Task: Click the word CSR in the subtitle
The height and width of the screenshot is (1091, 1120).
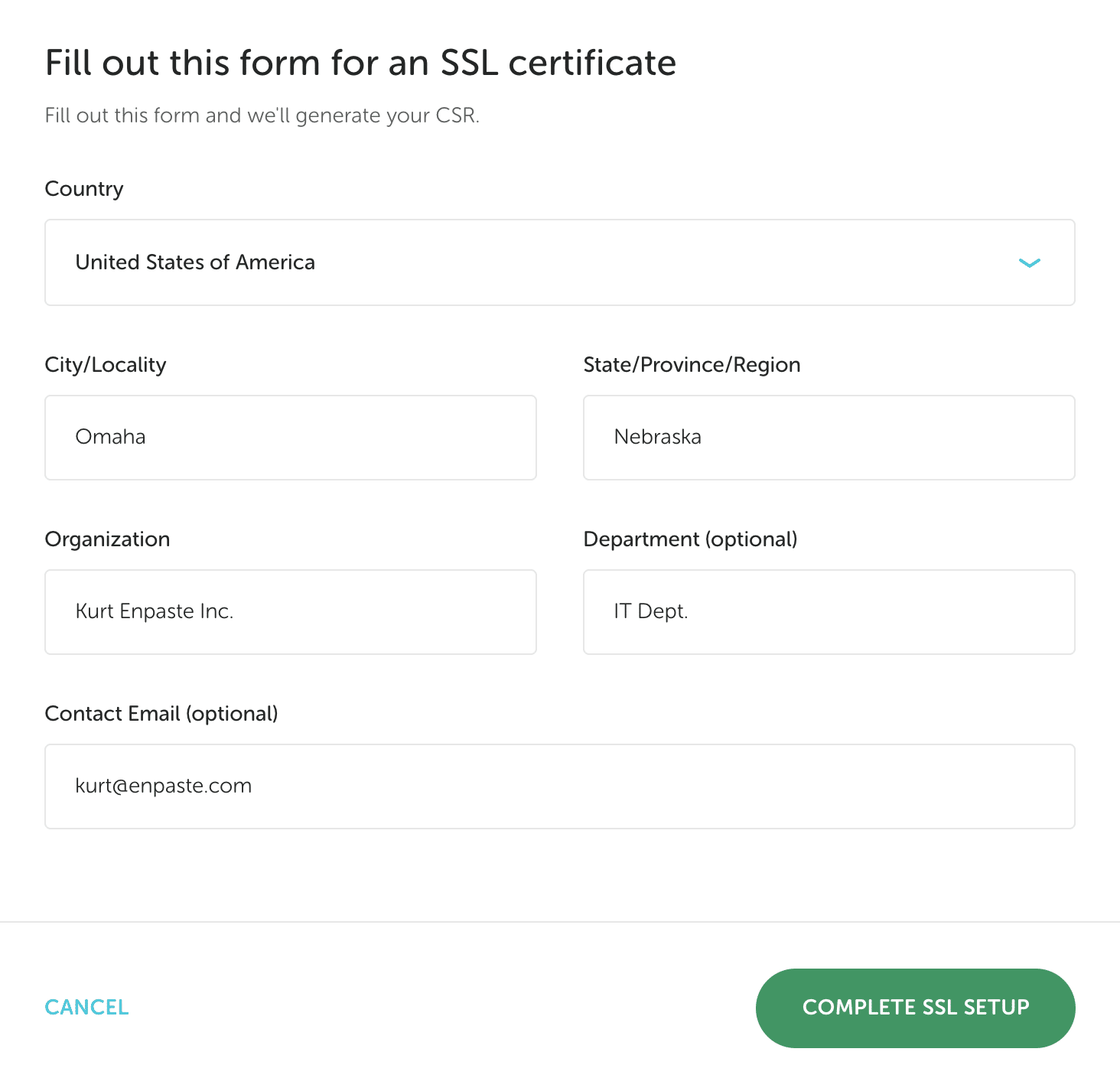Action: pos(456,116)
